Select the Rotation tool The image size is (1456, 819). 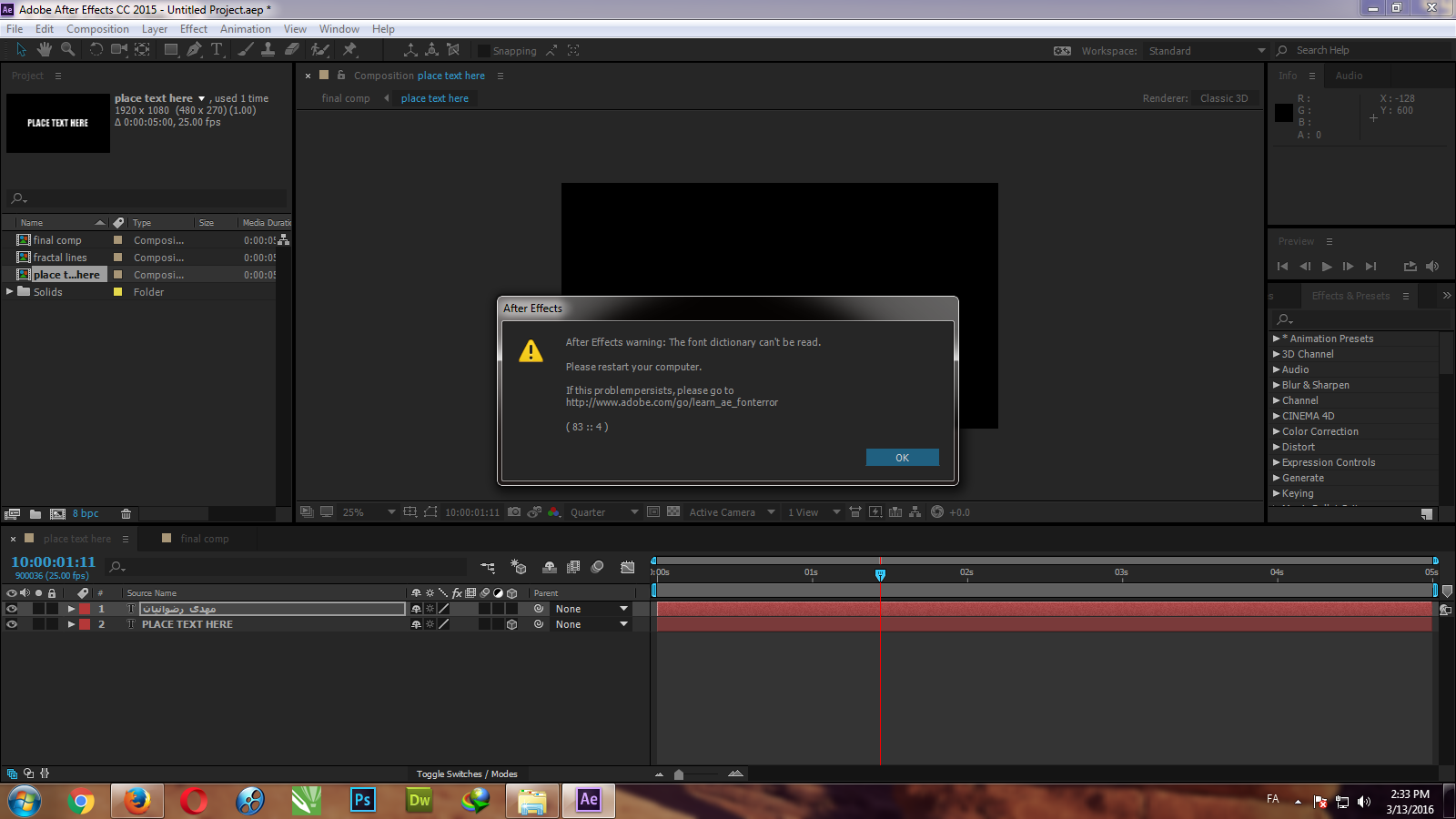tap(96, 50)
